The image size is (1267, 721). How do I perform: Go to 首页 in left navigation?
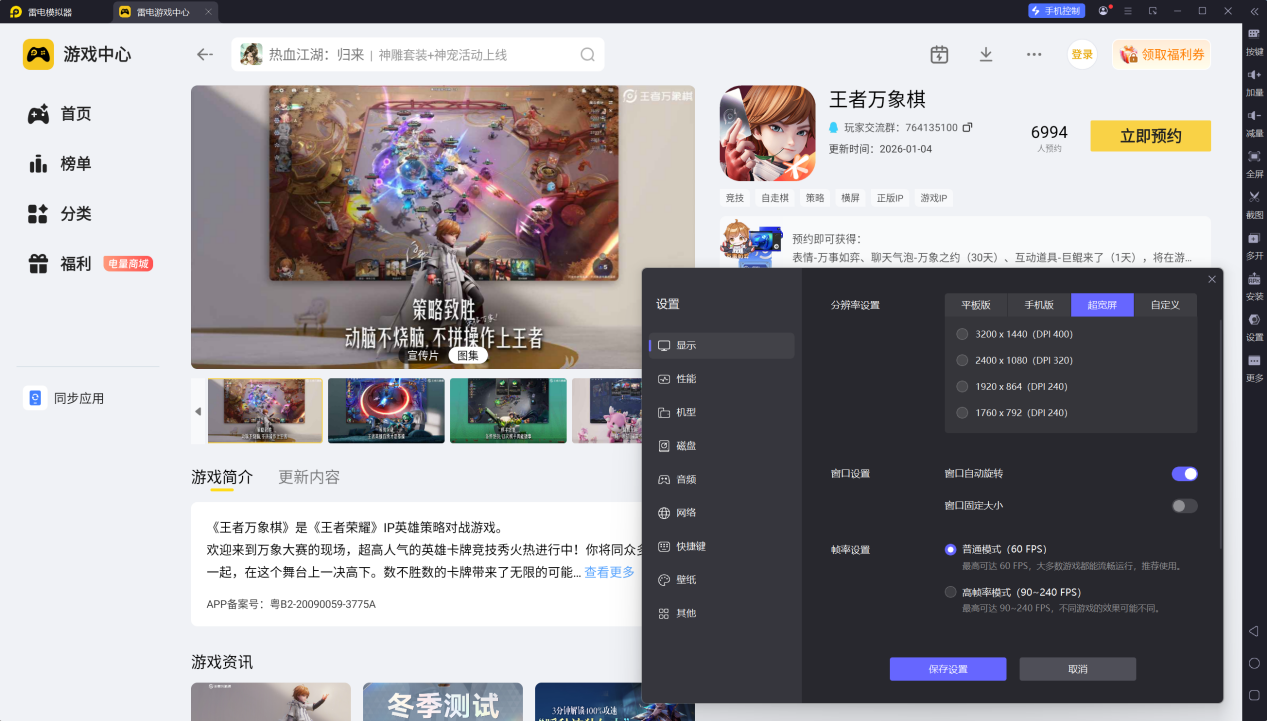(60, 114)
